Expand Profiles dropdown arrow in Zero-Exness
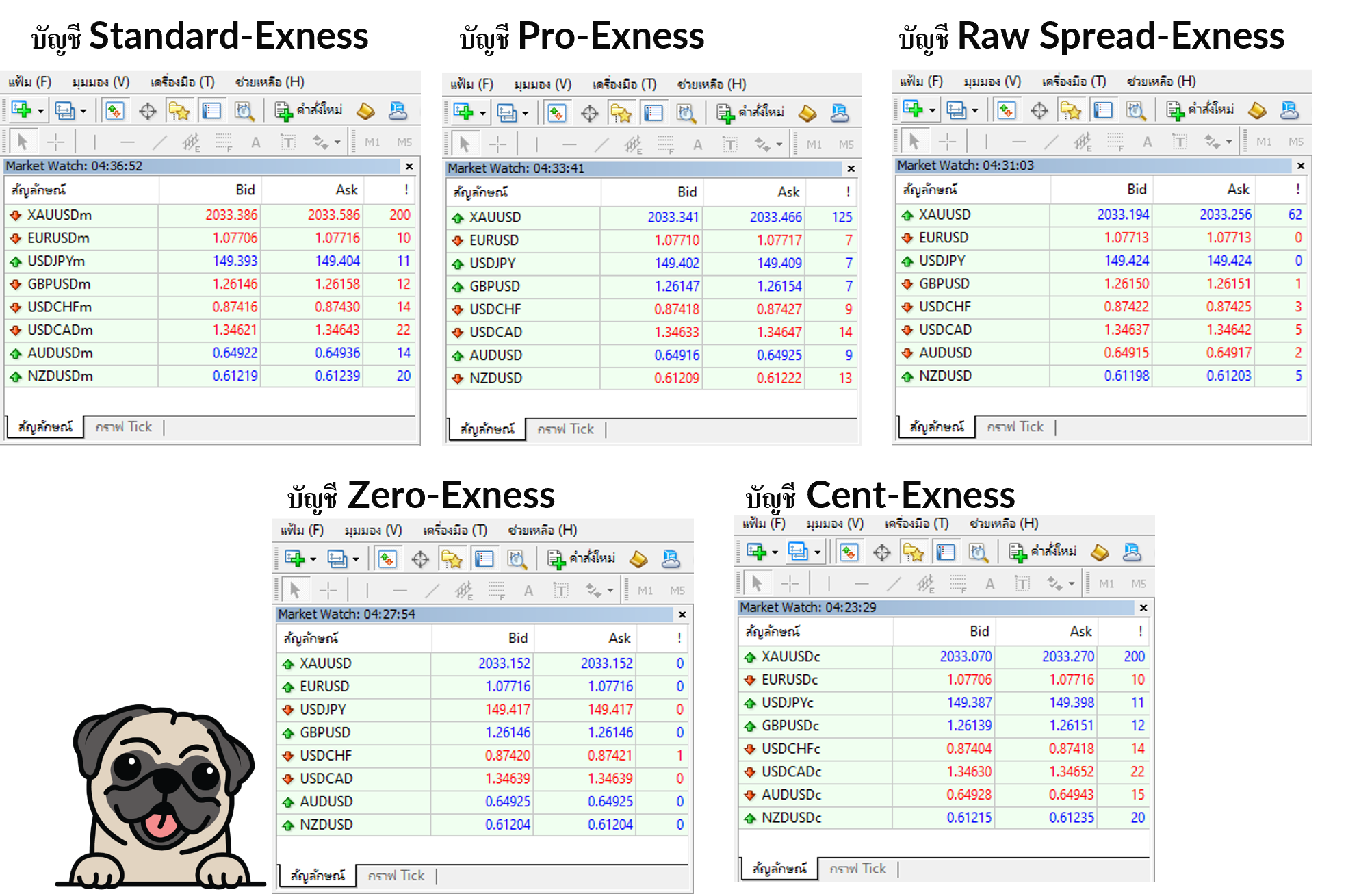The height and width of the screenshot is (894, 1372). (355, 559)
